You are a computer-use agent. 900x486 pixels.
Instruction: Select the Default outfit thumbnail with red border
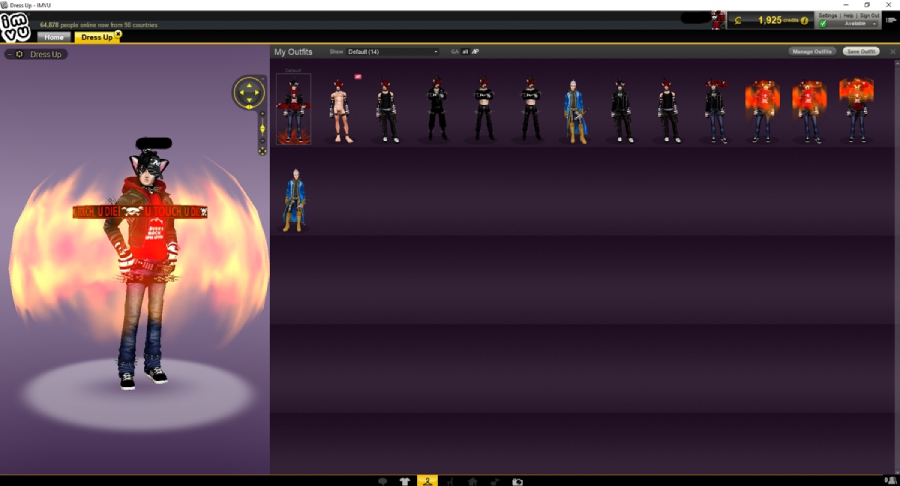[293, 109]
